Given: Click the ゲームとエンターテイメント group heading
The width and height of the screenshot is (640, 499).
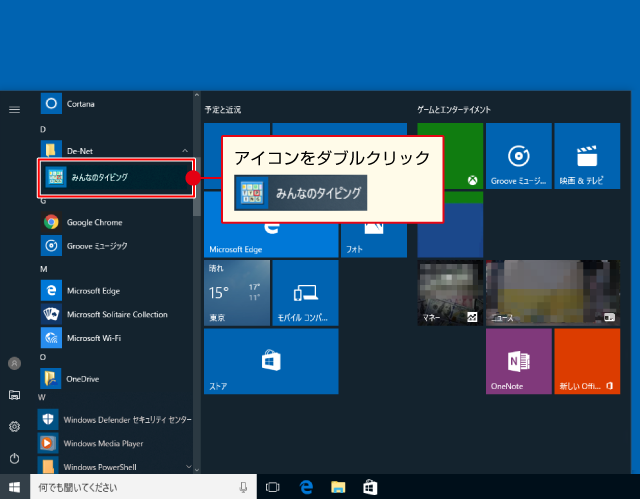Looking at the screenshot, I should click(454, 109).
